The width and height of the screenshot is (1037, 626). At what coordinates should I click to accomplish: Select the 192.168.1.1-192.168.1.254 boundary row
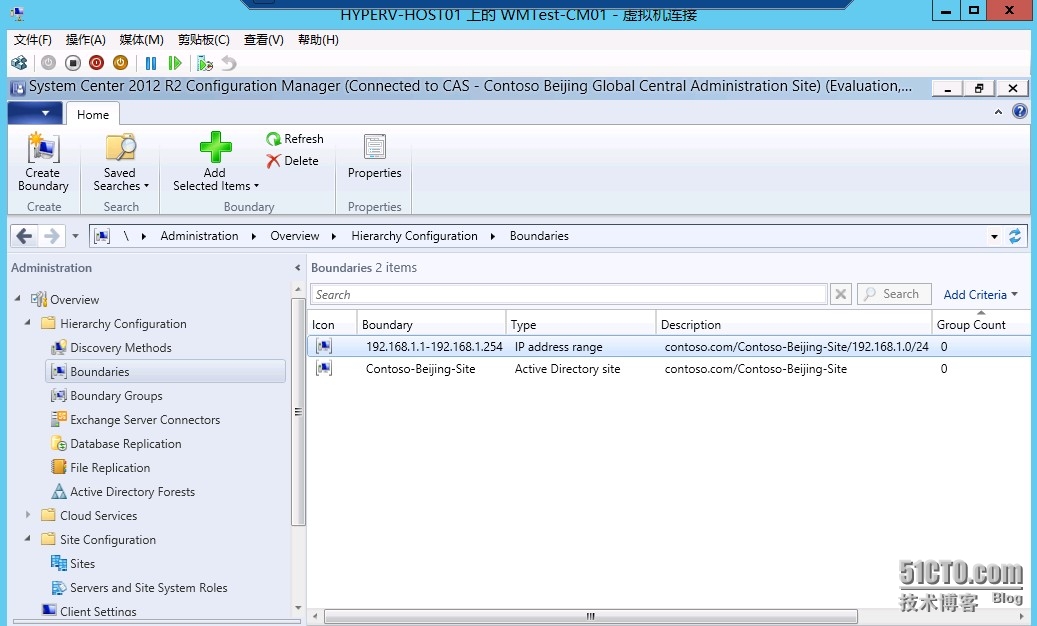(669, 346)
